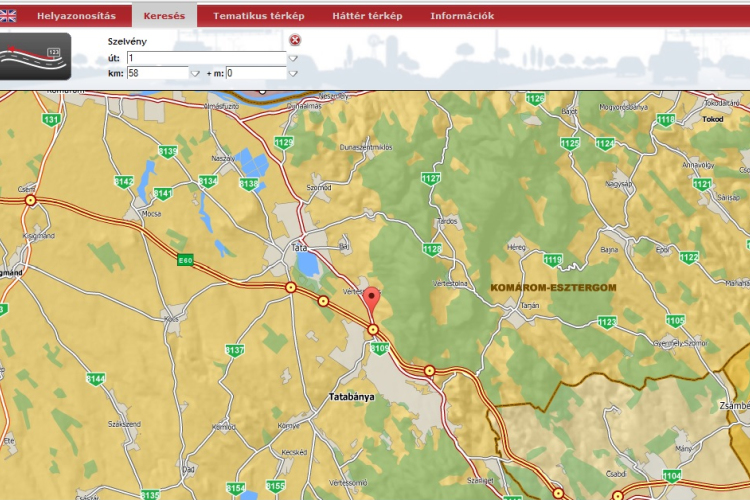The height and width of the screenshot is (500, 750).
Task: Expand the út road number dropdown
Action: click(x=293, y=59)
